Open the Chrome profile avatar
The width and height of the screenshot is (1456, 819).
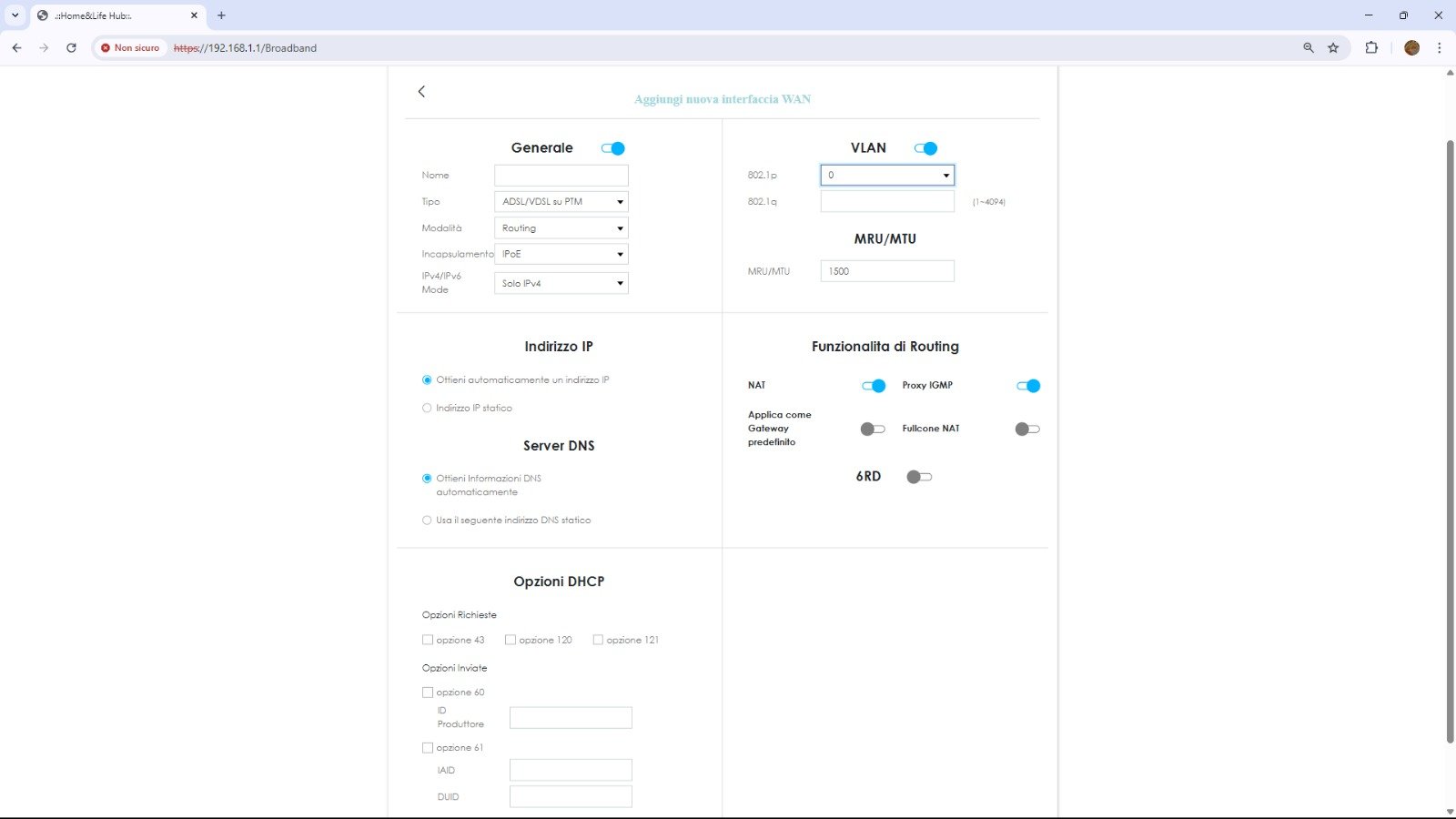[1411, 47]
